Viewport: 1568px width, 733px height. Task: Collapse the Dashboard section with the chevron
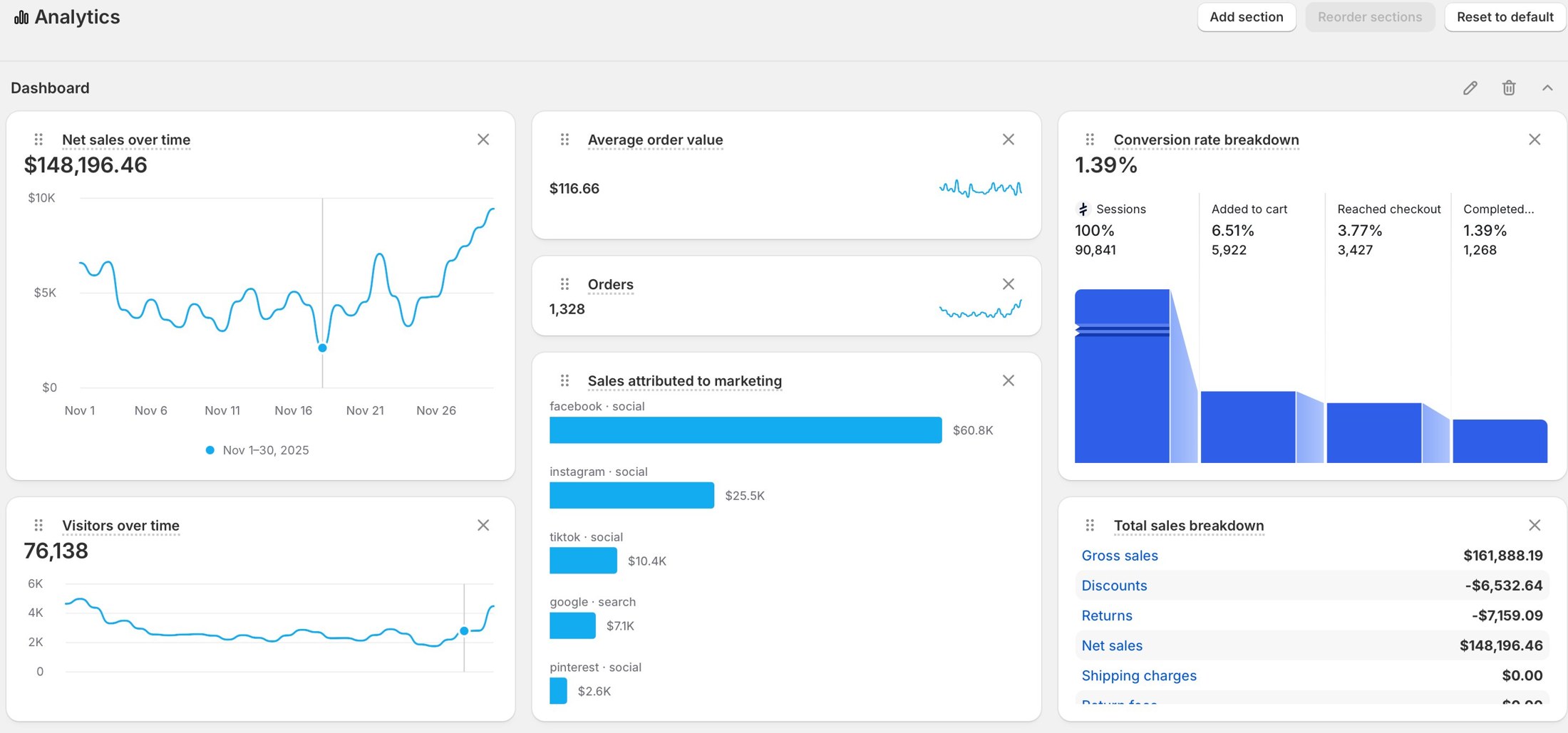(x=1547, y=87)
